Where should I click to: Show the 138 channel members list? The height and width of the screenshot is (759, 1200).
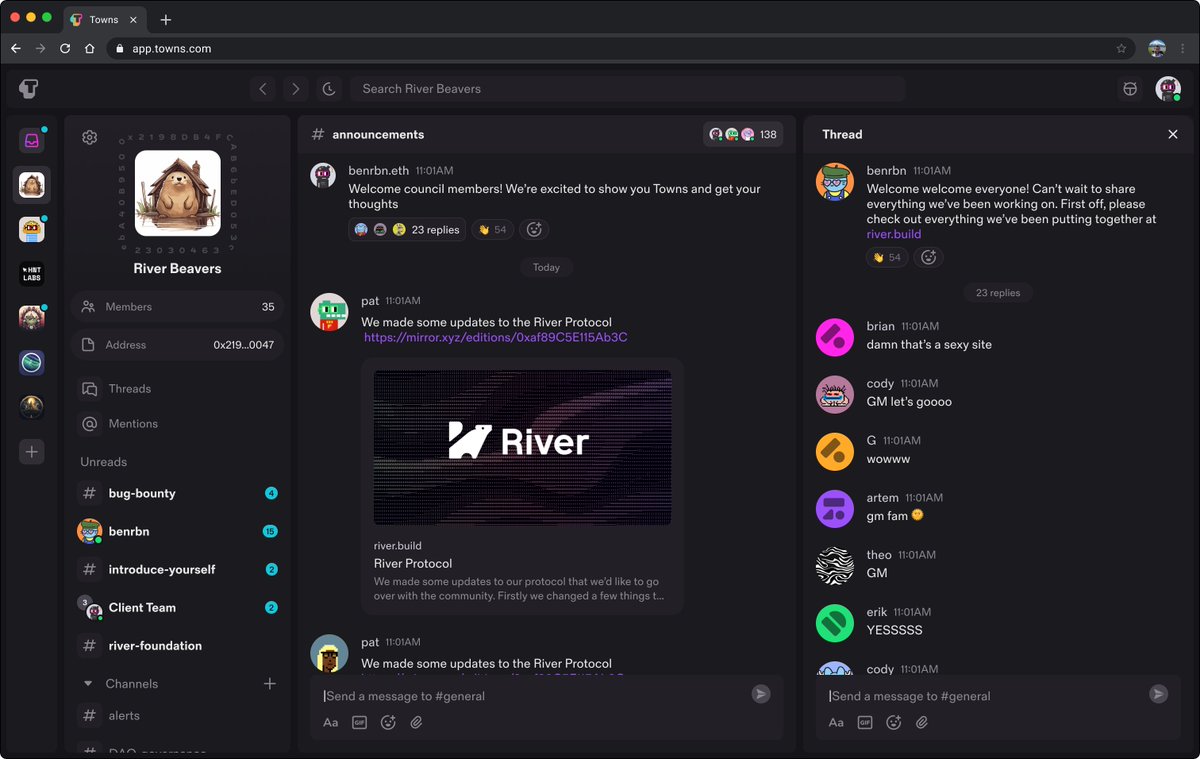pos(743,134)
